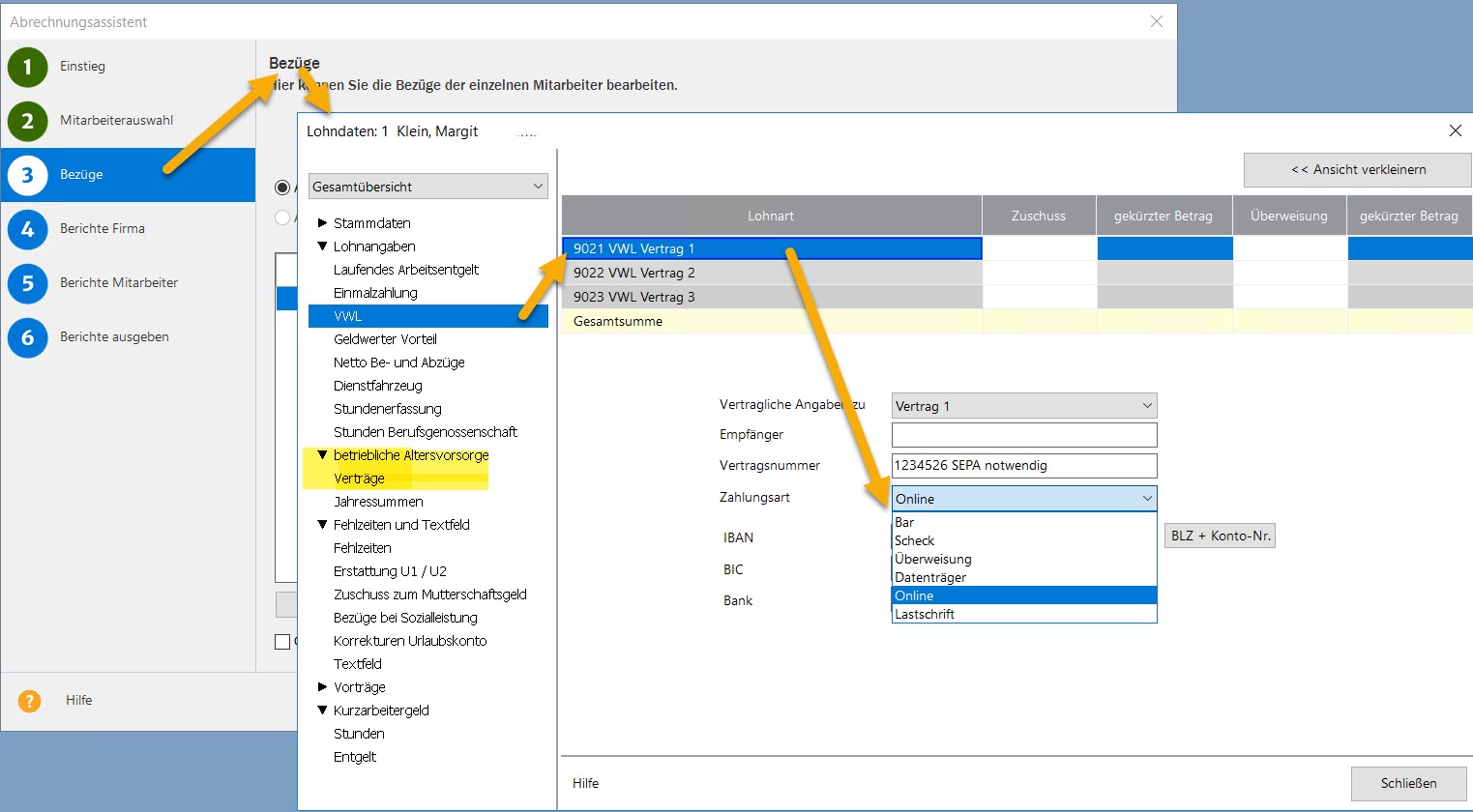
Task: Click the step 2 Mitarbeiterauswahl circle icon
Action: click(25, 120)
